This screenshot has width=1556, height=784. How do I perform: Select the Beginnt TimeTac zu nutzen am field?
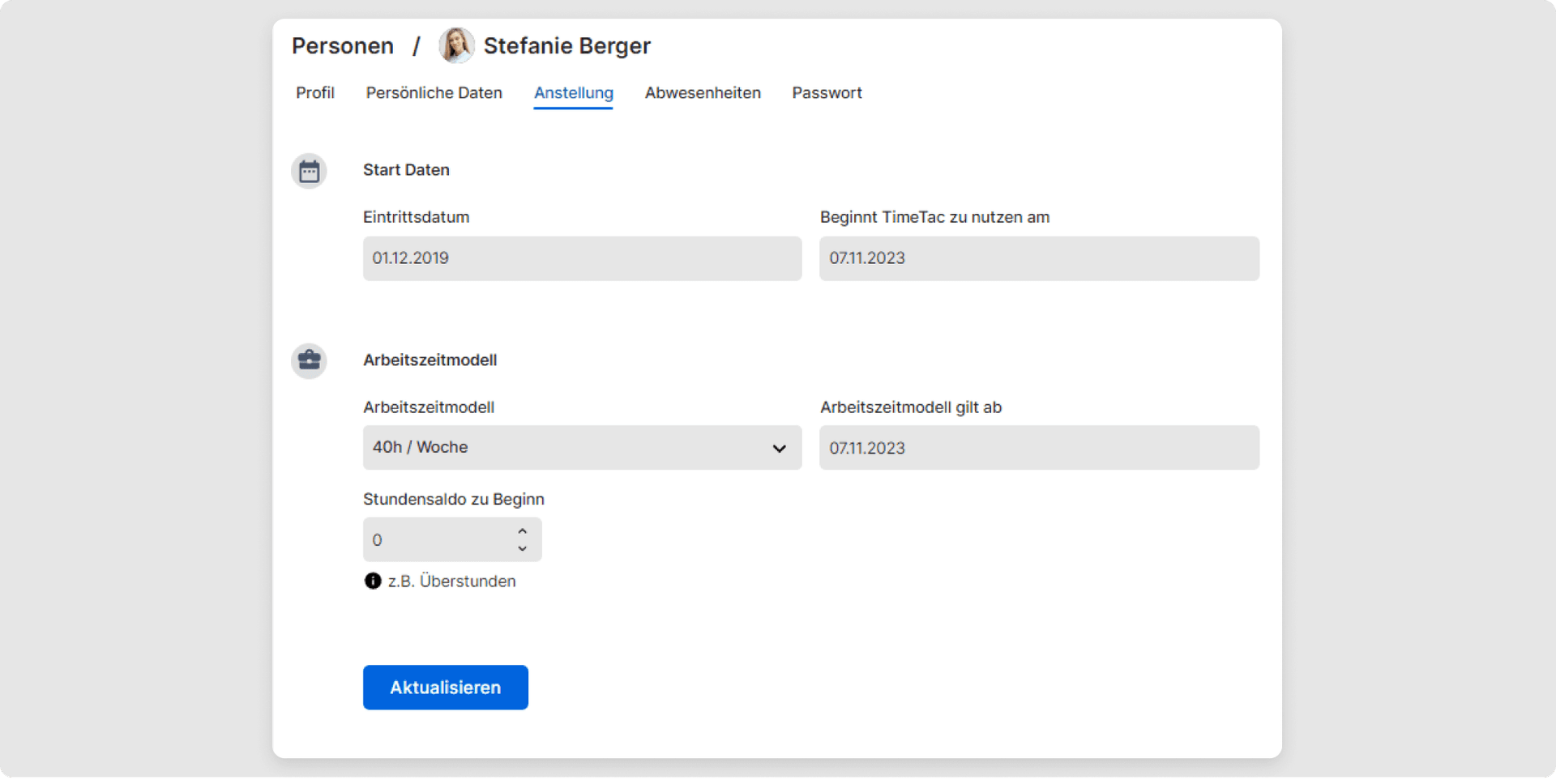click(x=1039, y=258)
